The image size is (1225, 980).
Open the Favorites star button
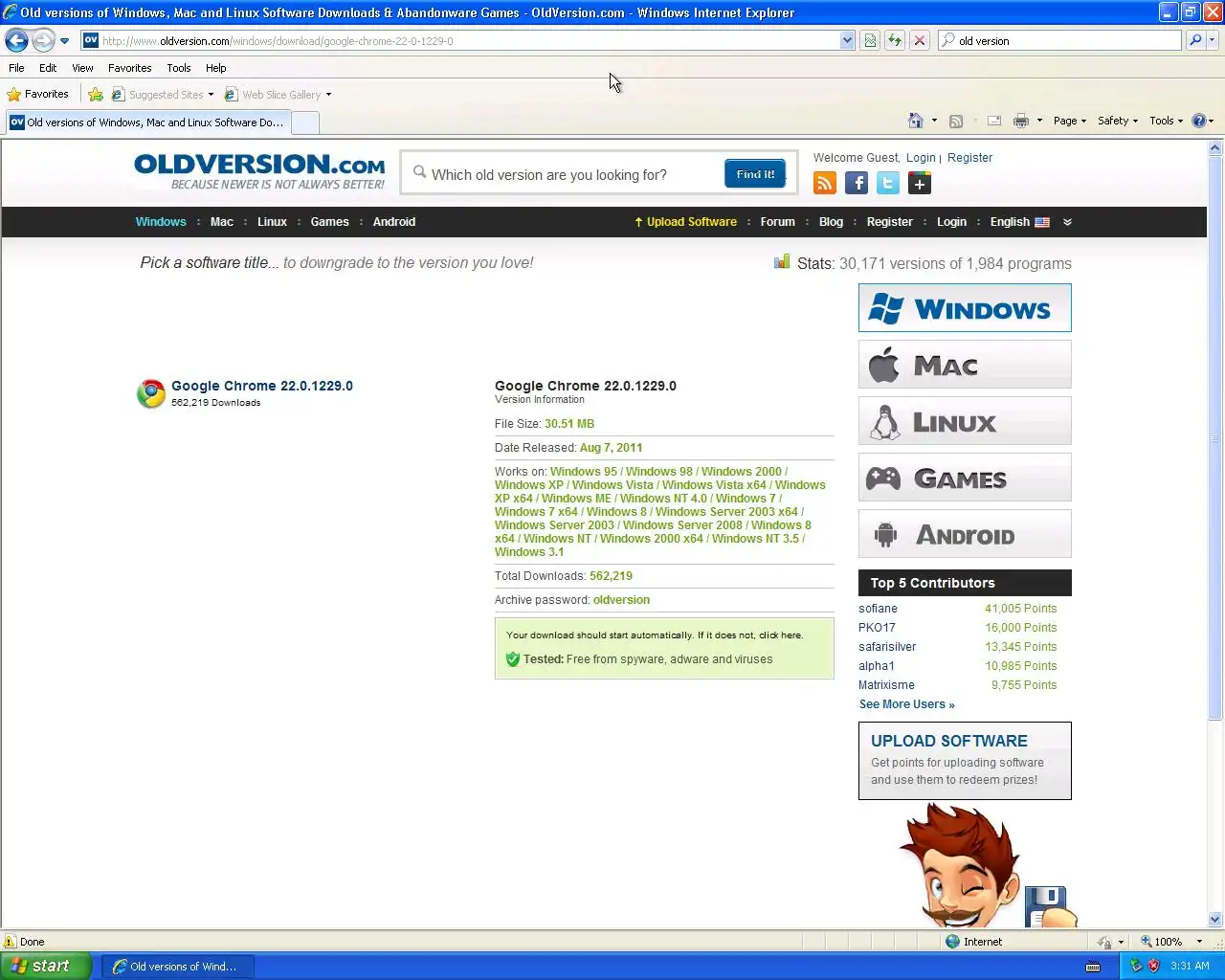tap(38, 94)
